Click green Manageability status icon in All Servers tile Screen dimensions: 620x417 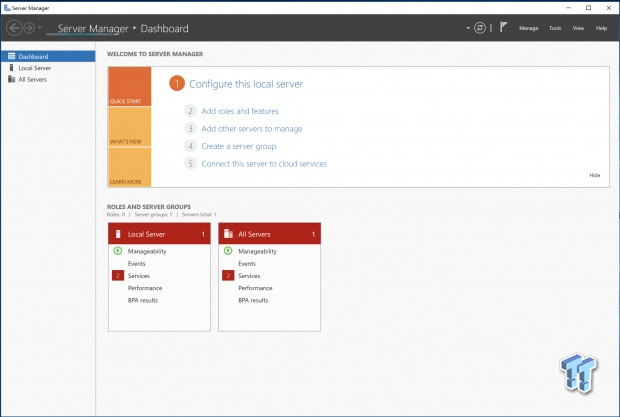click(x=228, y=251)
